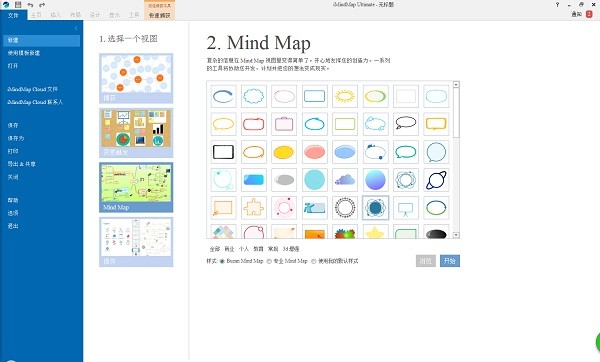Screen dimensions: 600x362
Task: Open the question mark help icon
Action: pos(557,5)
